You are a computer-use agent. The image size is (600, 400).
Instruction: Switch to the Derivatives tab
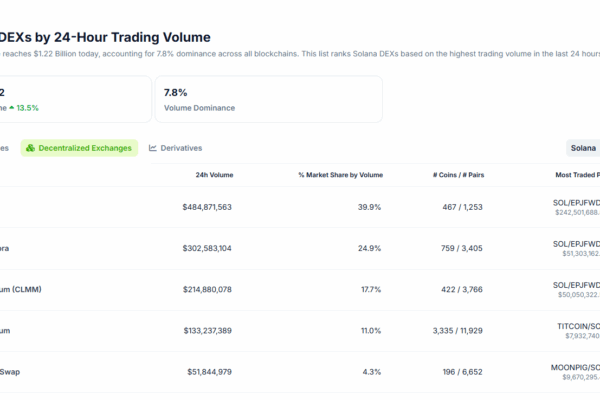coord(175,148)
